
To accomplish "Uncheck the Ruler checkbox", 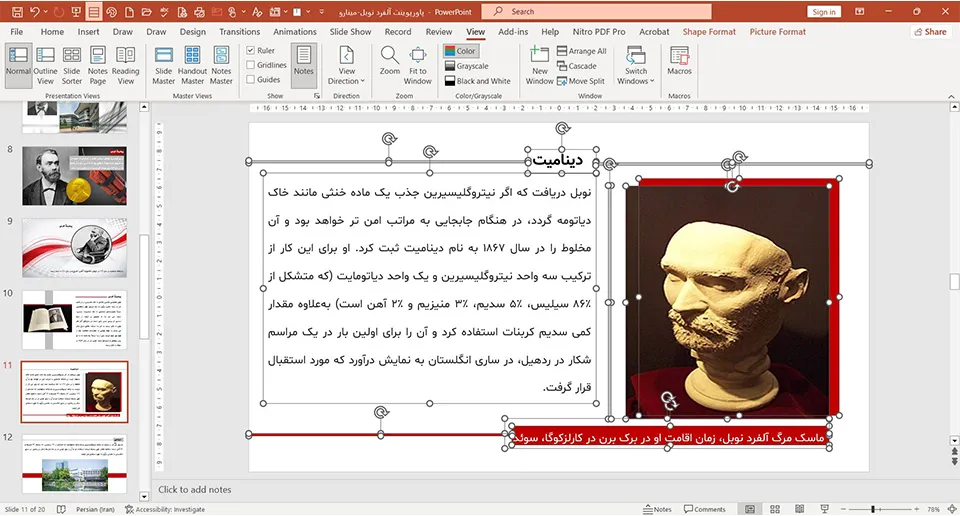I will [x=251, y=51].
